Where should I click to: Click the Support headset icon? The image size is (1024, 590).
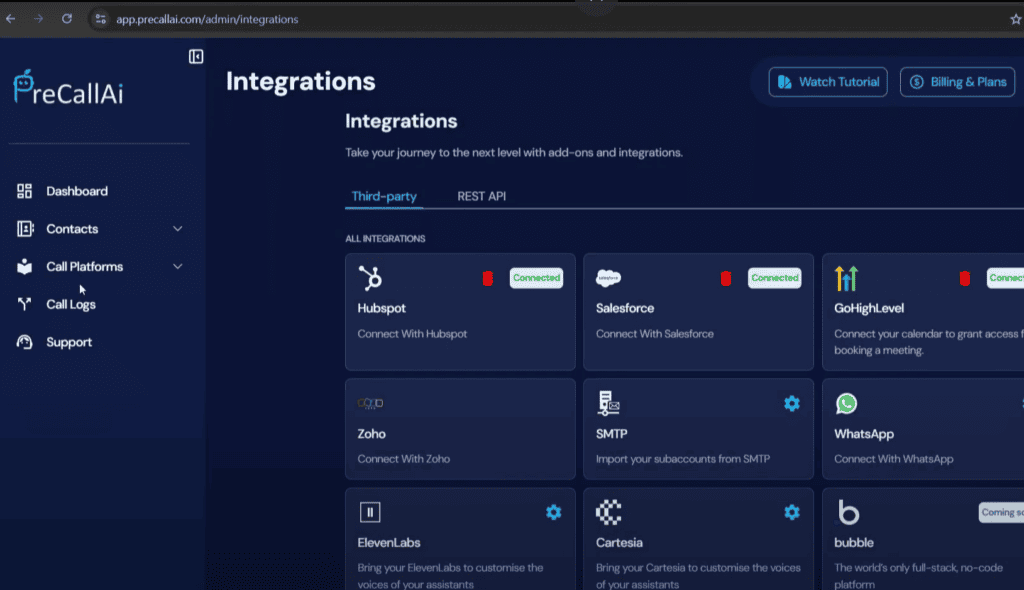[25, 342]
